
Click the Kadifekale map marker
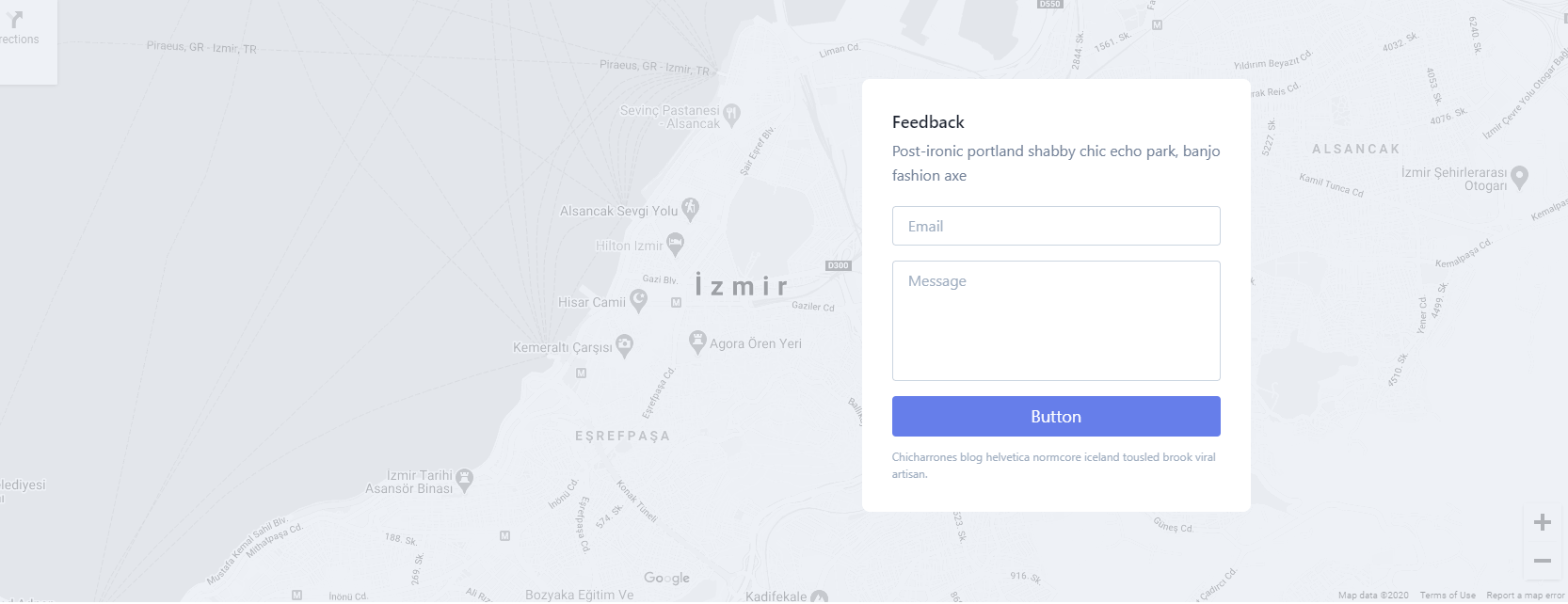[x=819, y=596]
